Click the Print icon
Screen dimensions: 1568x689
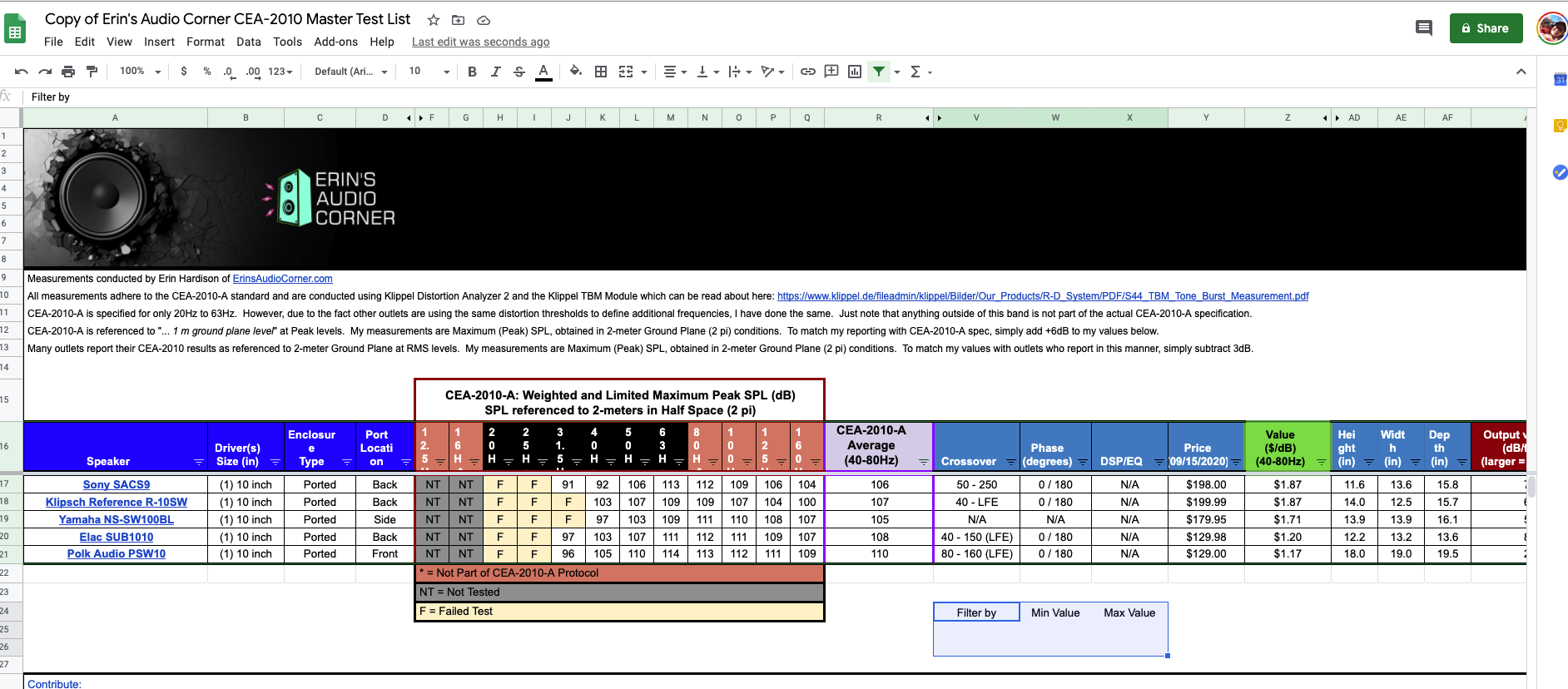[68, 72]
